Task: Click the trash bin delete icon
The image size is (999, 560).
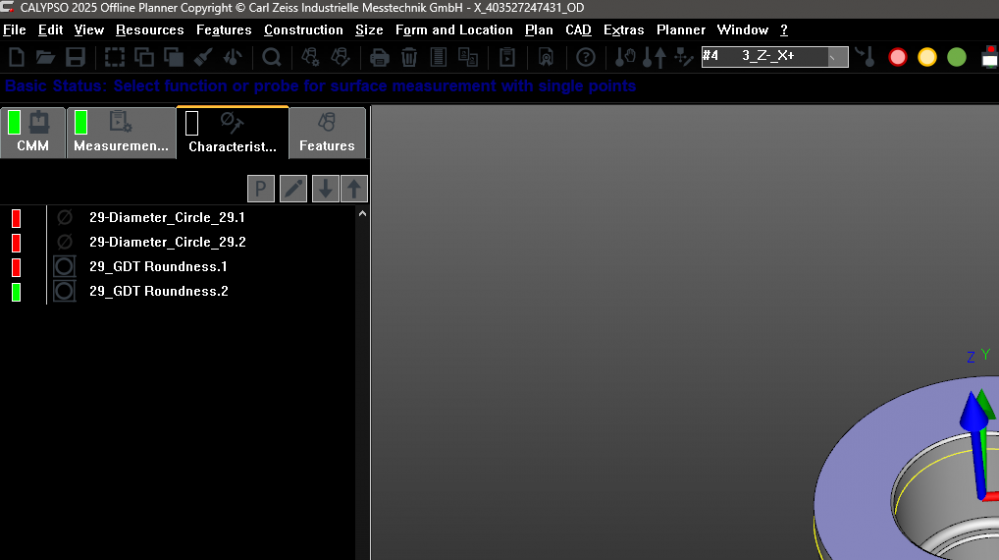Action: (409, 57)
